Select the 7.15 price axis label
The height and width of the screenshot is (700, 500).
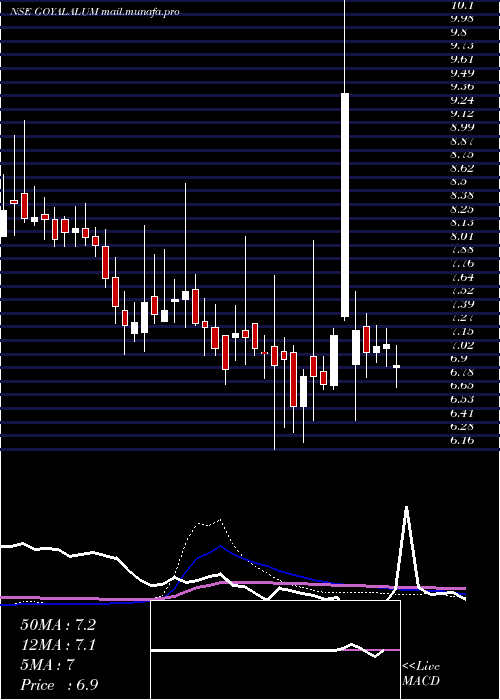(x=462, y=332)
